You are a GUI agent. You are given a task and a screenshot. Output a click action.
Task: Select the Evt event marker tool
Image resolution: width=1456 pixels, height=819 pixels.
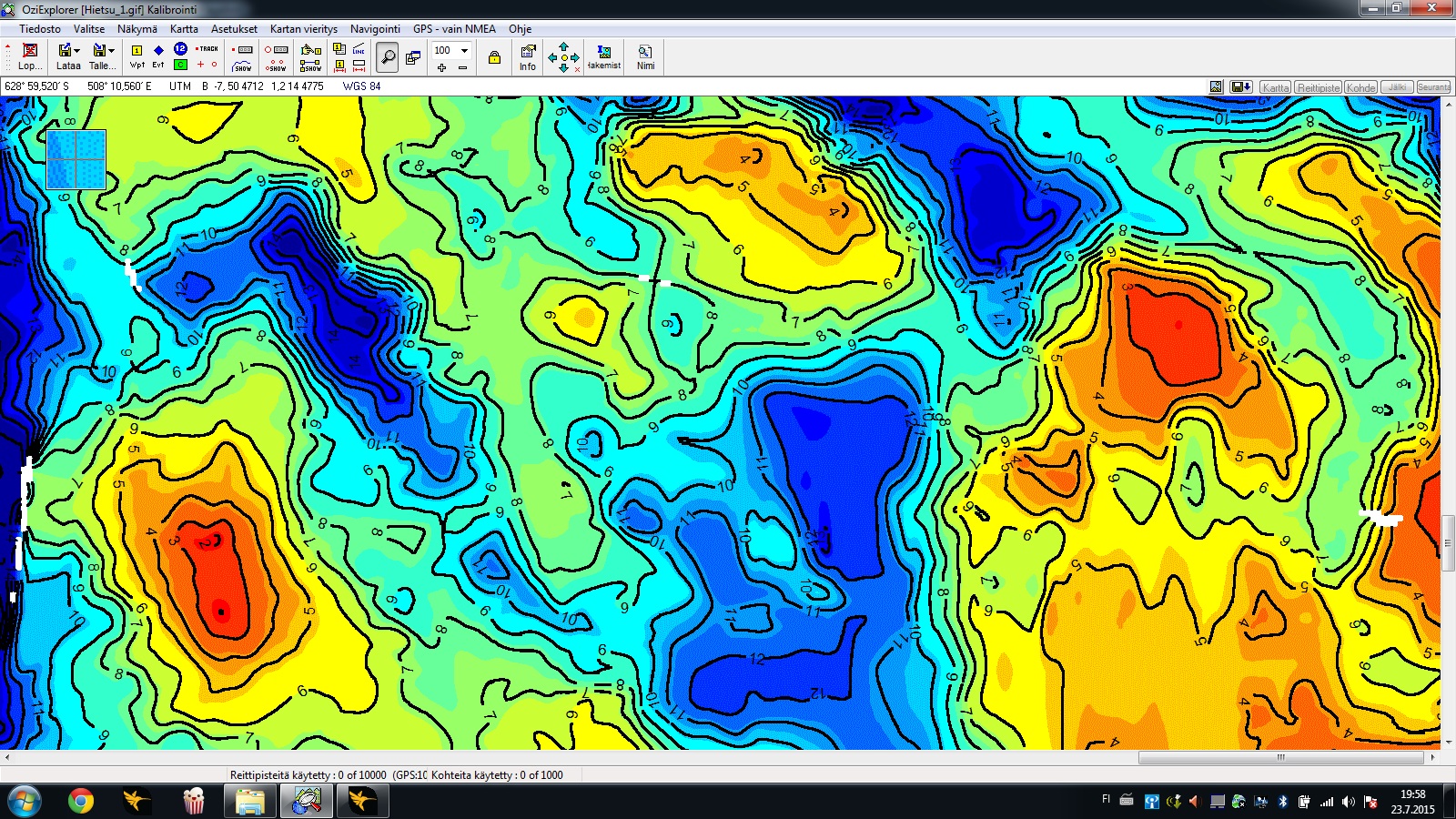point(158,56)
